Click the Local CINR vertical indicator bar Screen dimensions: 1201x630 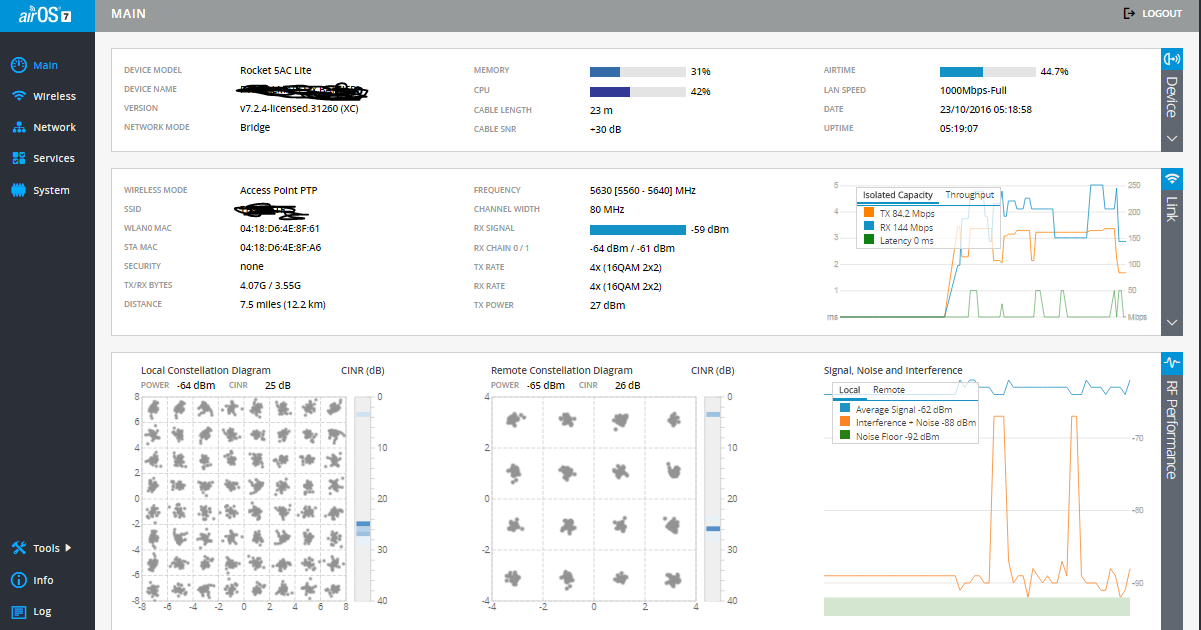pyautogui.click(x=363, y=498)
